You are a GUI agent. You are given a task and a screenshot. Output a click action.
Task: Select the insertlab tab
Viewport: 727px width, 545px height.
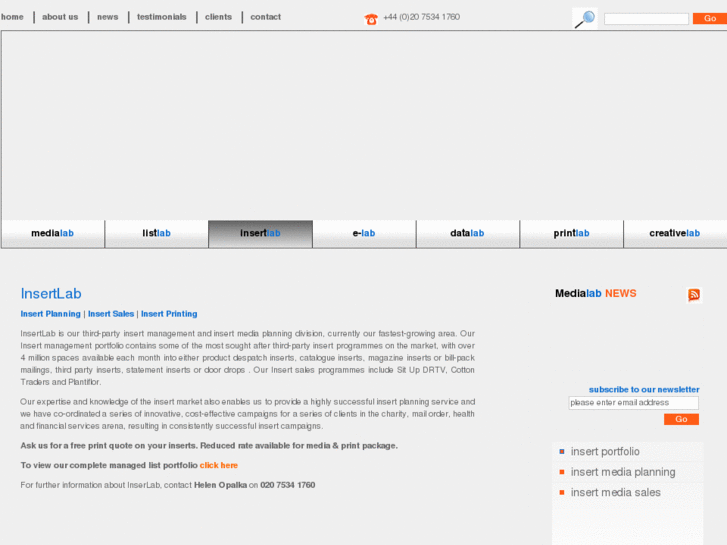(x=260, y=234)
